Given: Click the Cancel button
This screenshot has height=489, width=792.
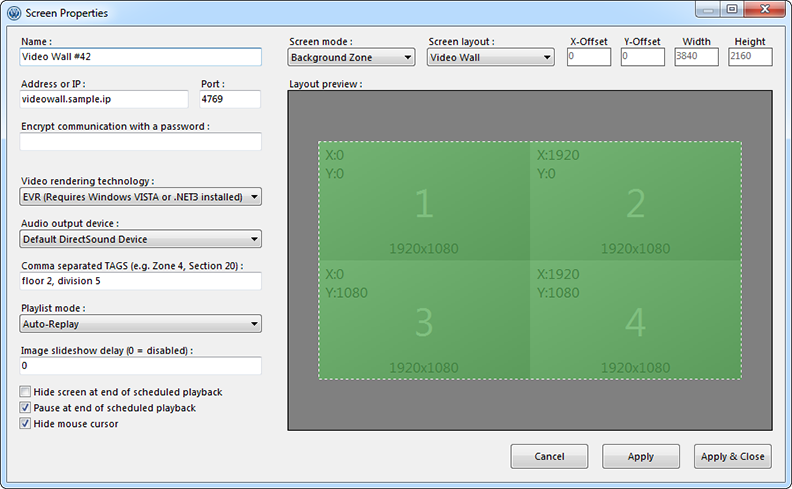Looking at the screenshot, I should coord(549,456).
